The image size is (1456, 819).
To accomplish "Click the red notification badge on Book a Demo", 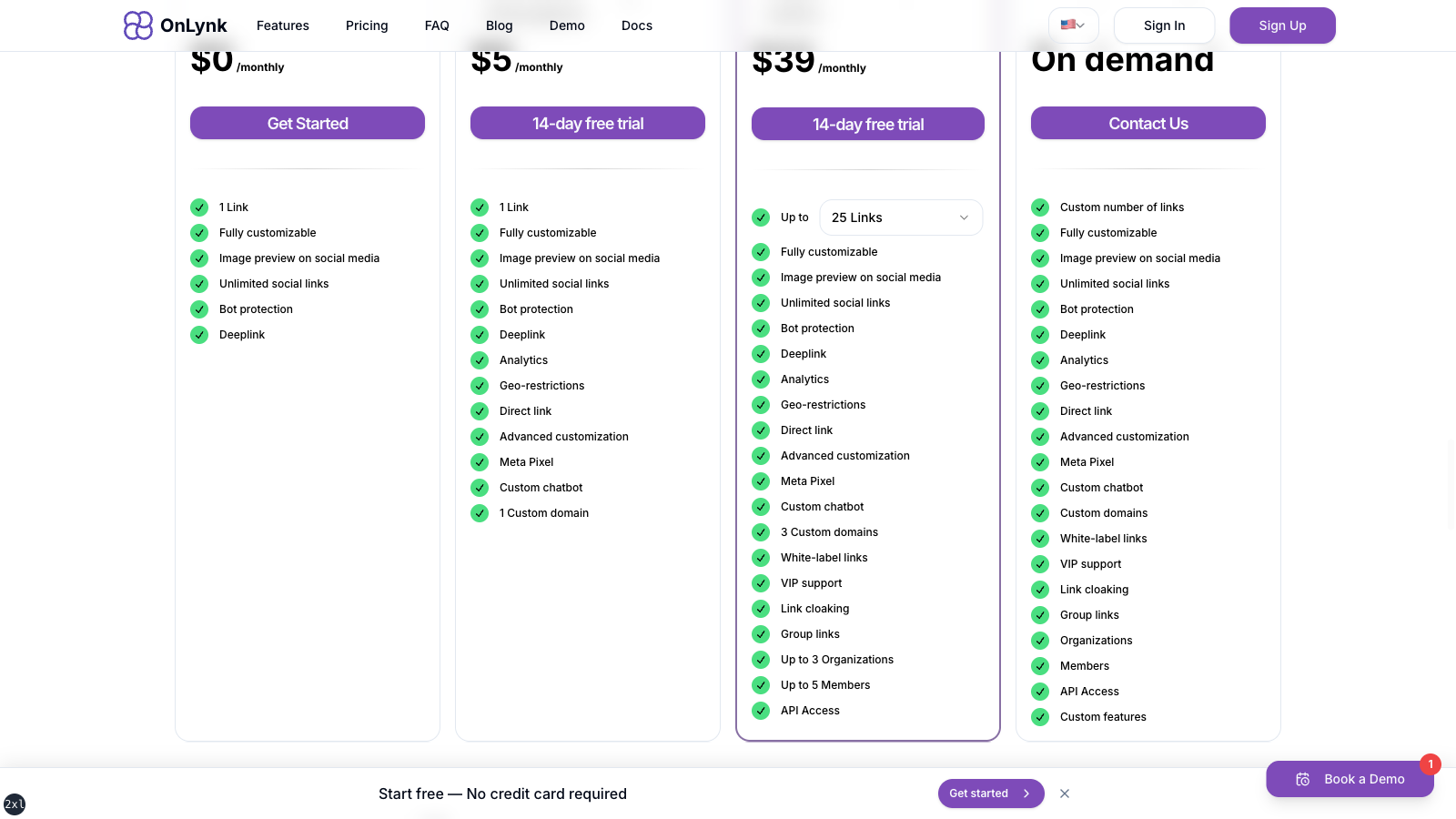I will [1431, 764].
